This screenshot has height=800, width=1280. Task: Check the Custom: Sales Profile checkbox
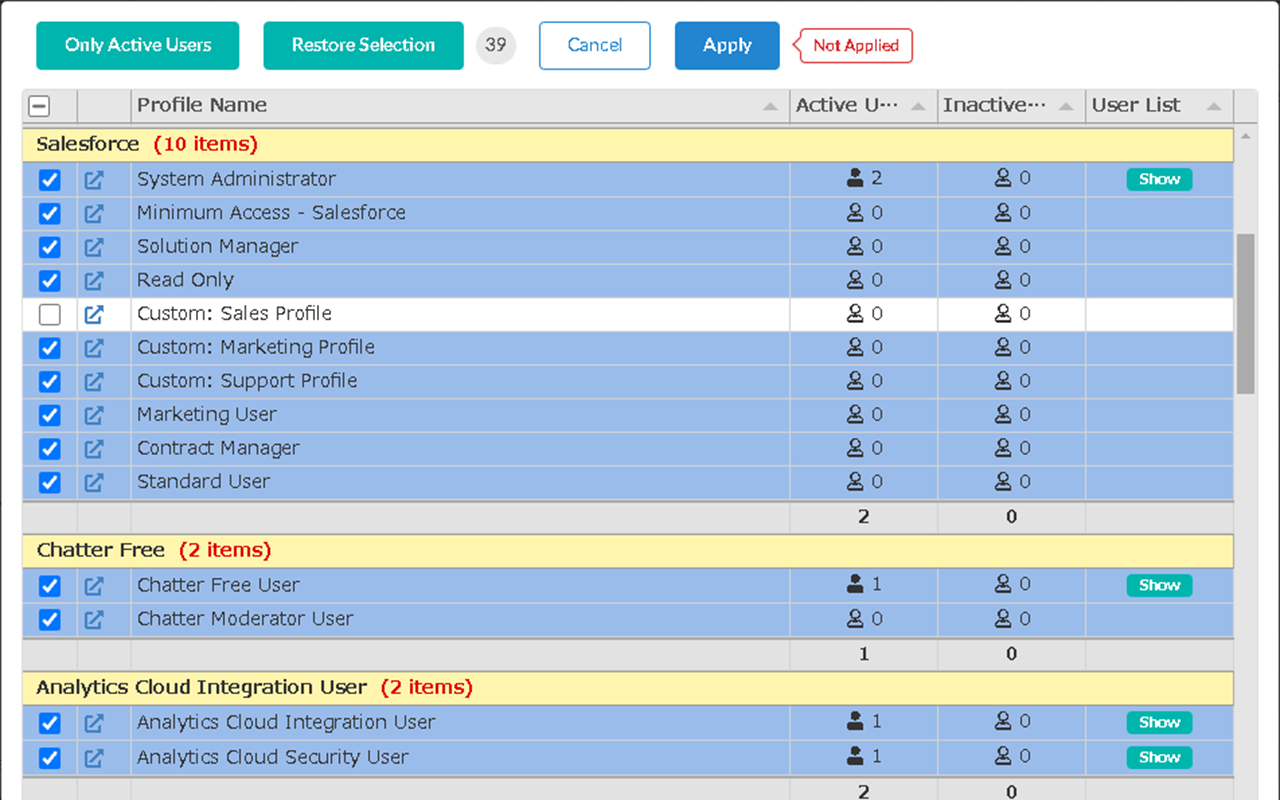49,315
